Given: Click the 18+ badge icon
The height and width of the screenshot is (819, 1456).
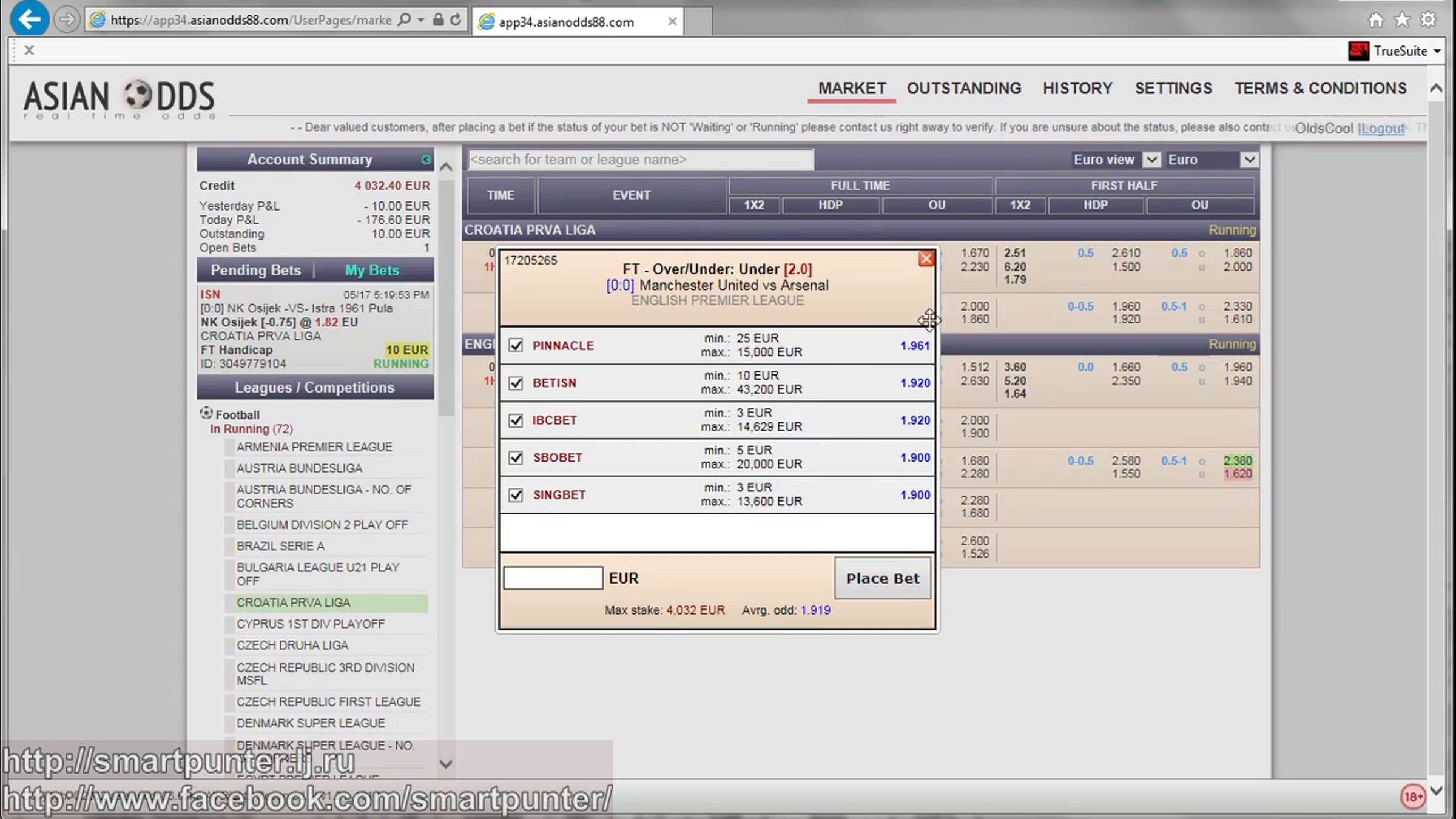Looking at the screenshot, I should (x=1413, y=796).
